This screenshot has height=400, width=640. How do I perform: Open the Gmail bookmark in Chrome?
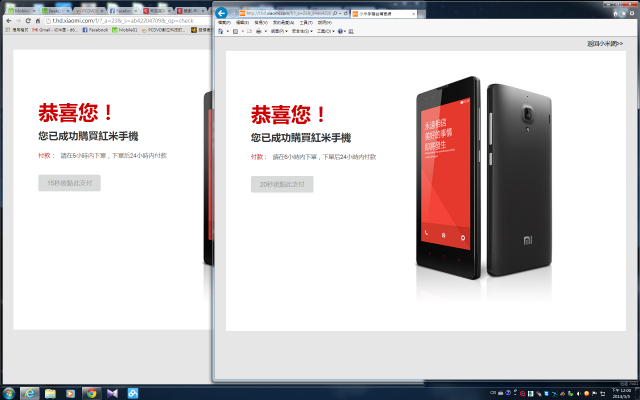click(x=55, y=30)
